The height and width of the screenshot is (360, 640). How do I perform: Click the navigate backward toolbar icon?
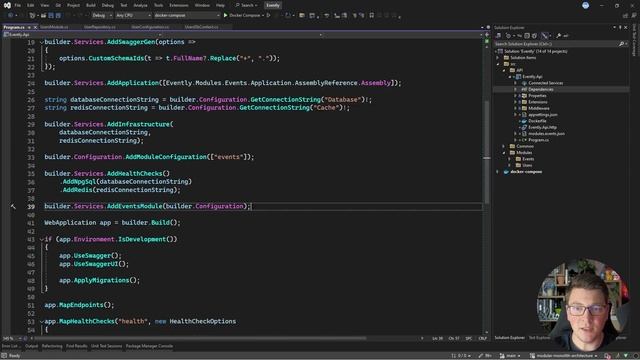[10, 16]
